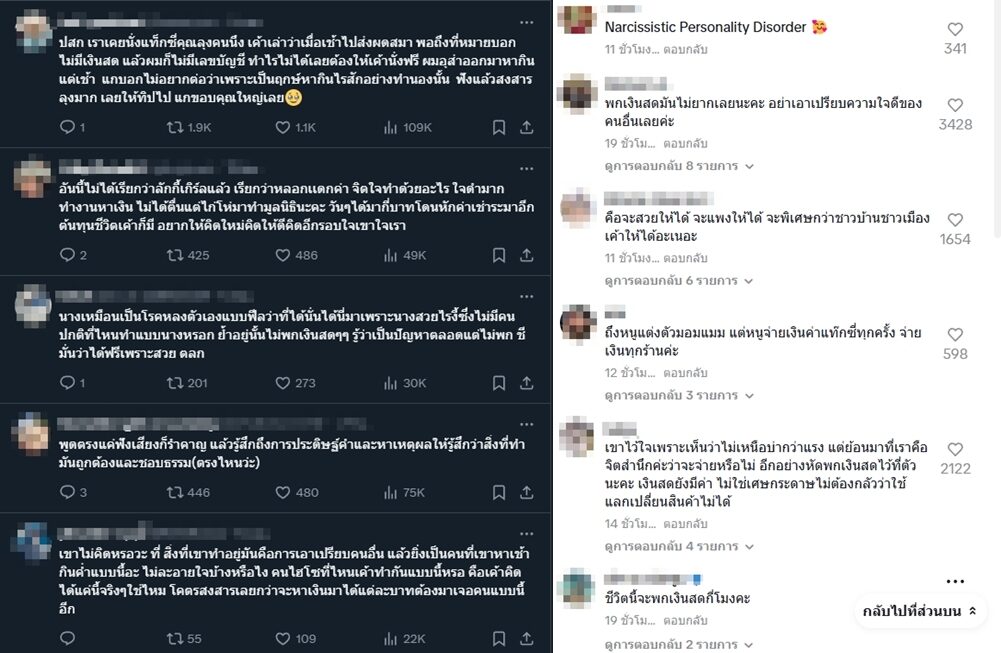Reply to the tweet with 425 retweets
This screenshot has height=653, width=1001.
[68, 255]
